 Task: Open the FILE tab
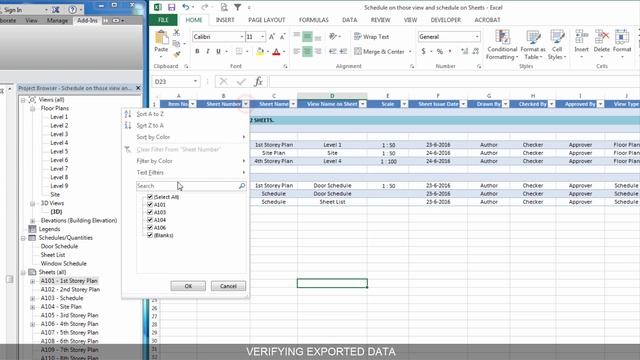pyautogui.click(x=163, y=20)
